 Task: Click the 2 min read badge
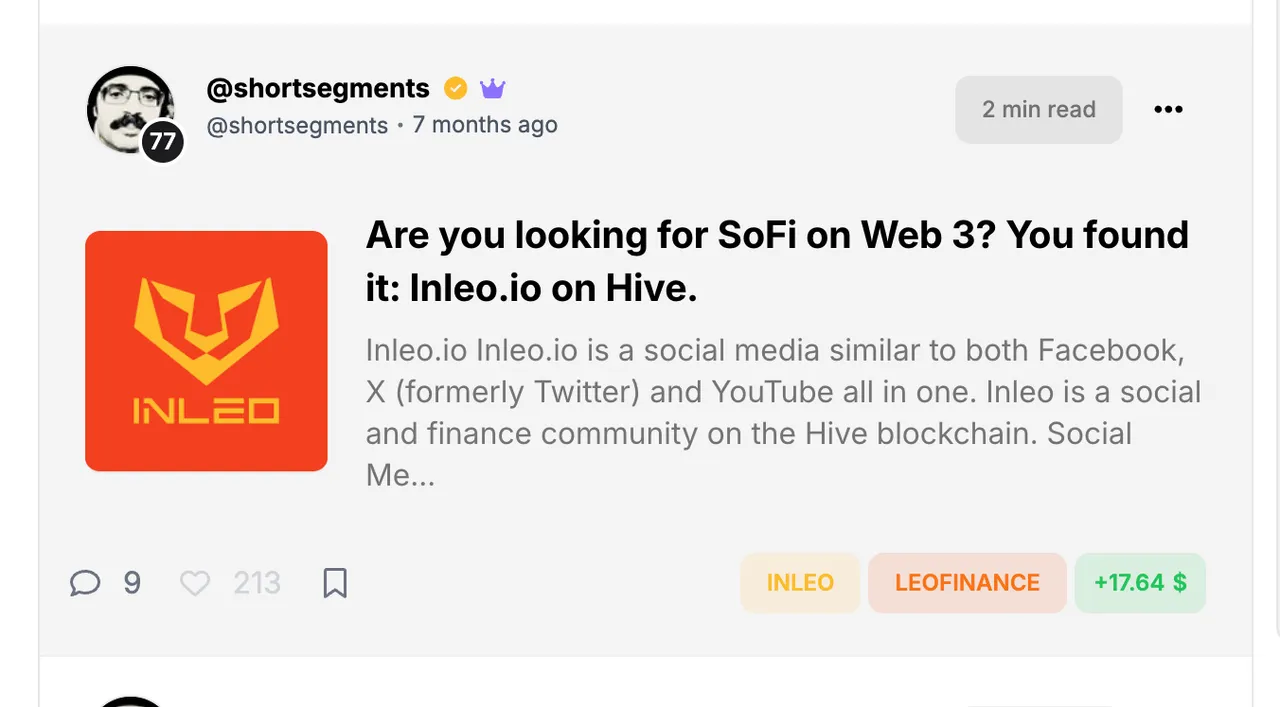click(x=1039, y=110)
